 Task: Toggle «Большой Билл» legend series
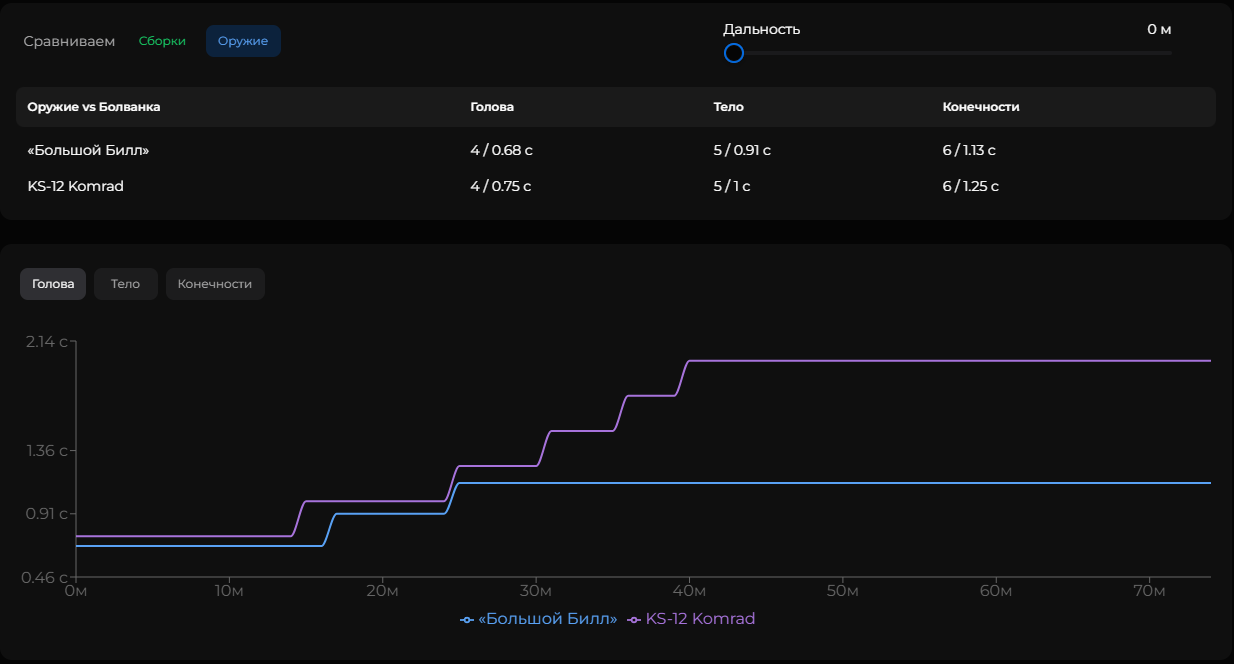547,619
